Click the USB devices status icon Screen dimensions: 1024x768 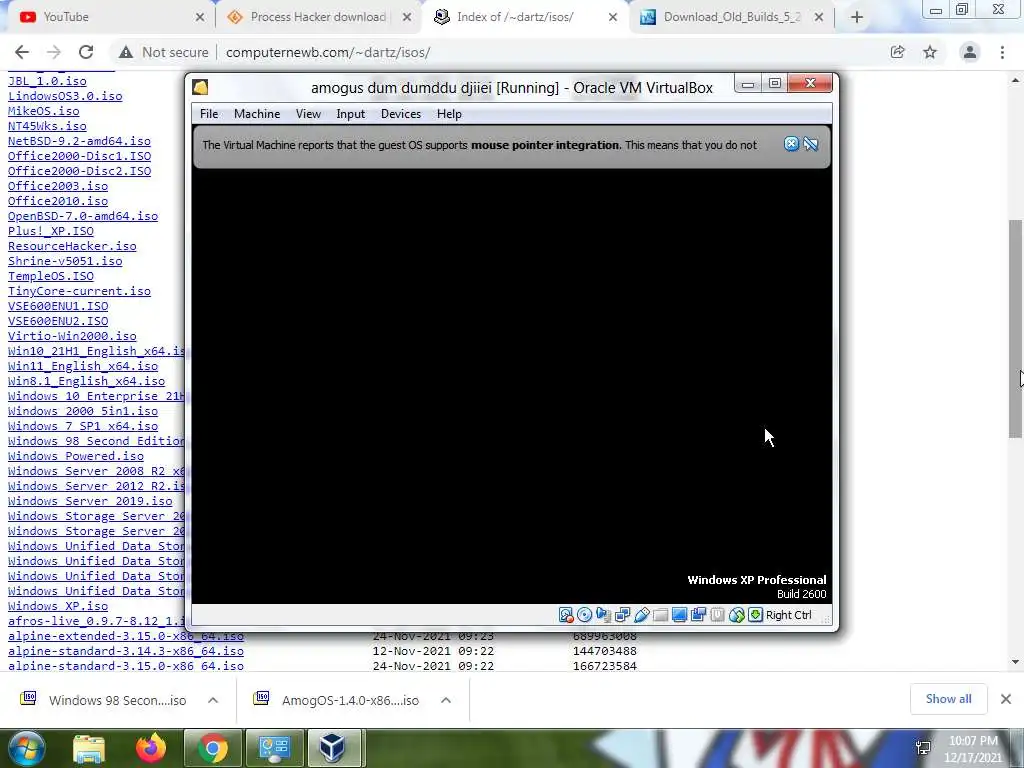coord(641,615)
